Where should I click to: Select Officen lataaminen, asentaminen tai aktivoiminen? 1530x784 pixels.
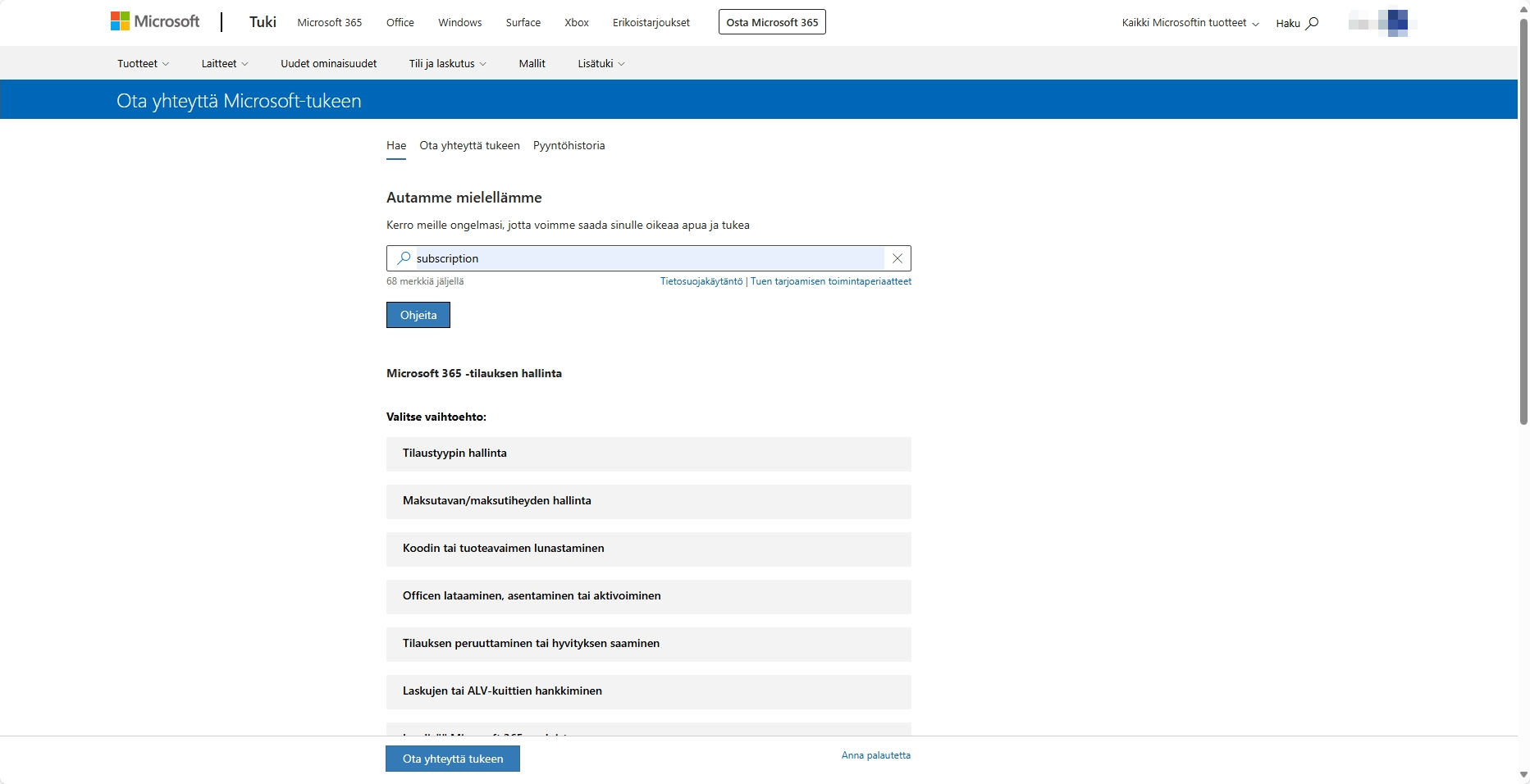coord(649,596)
